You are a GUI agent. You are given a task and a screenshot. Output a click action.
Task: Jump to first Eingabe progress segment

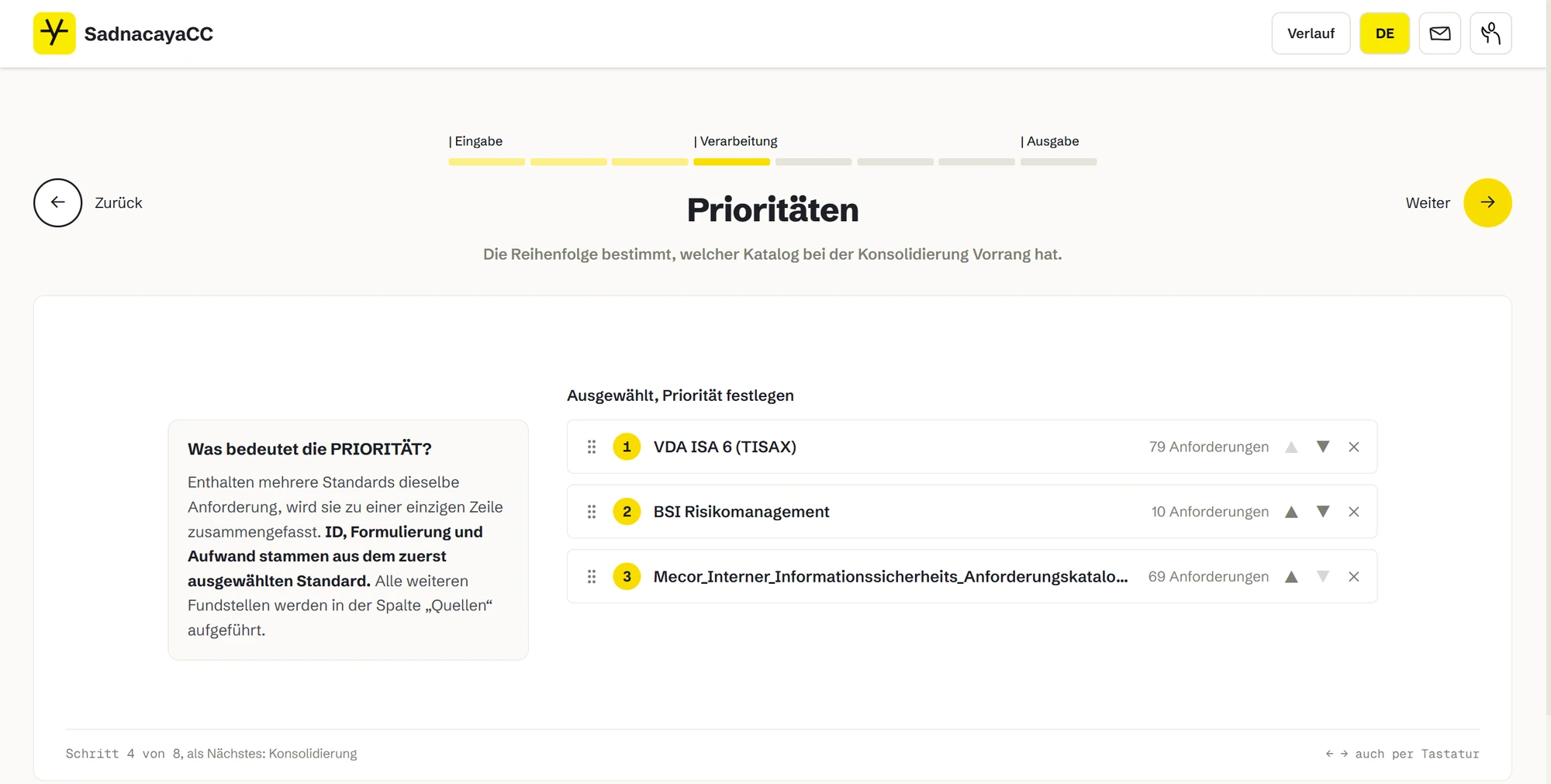[486, 162]
